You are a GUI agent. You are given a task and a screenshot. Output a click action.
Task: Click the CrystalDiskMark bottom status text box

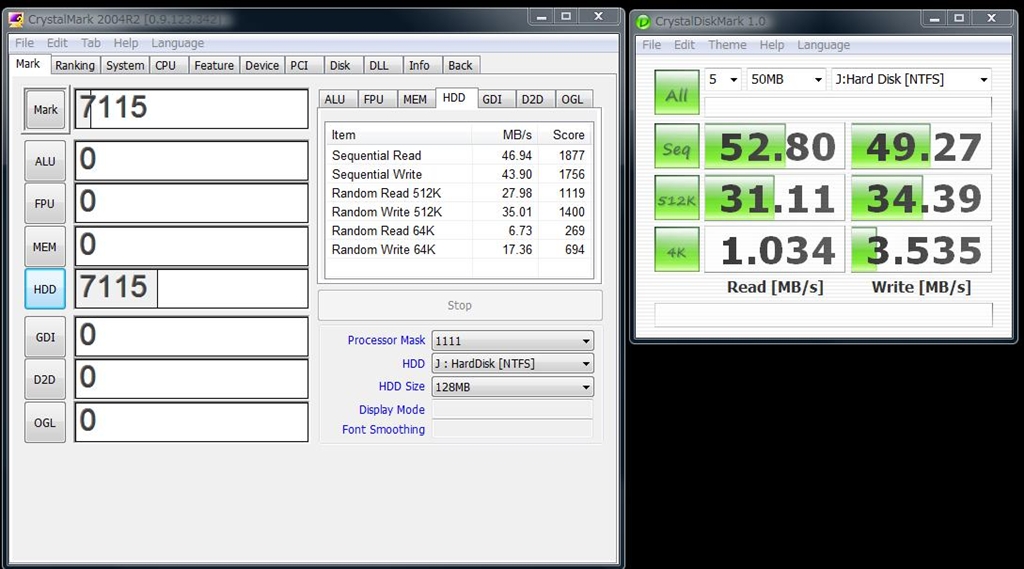(824, 315)
